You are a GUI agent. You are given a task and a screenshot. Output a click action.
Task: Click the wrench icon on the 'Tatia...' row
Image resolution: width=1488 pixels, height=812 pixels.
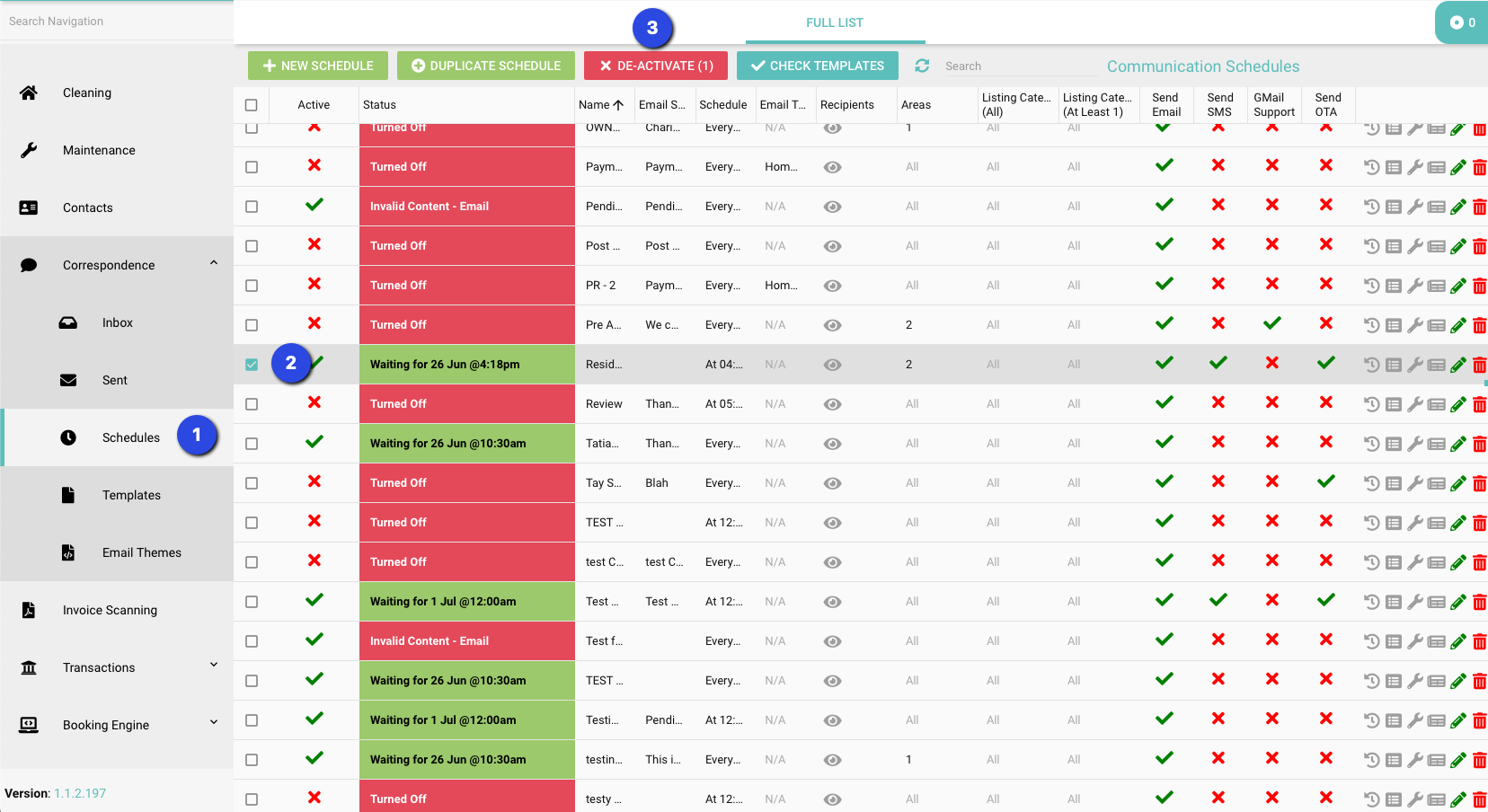[x=1414, y=444]
